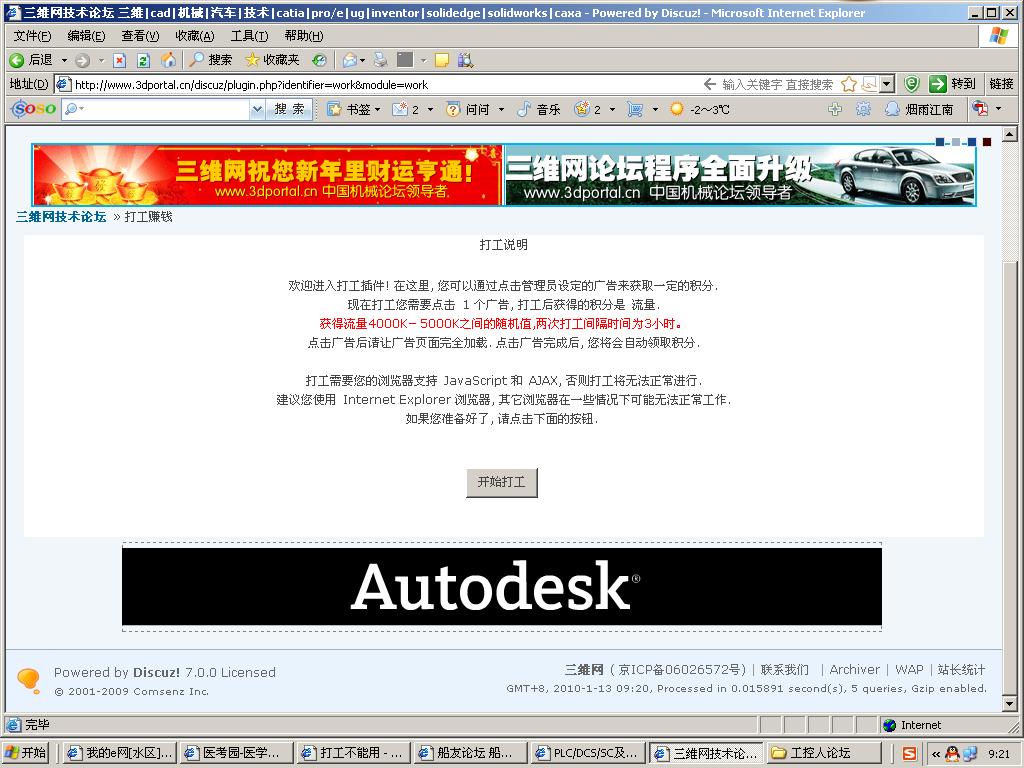Click the green plus add icon
The image size is (1024, 768).
[x=835, y=109]
